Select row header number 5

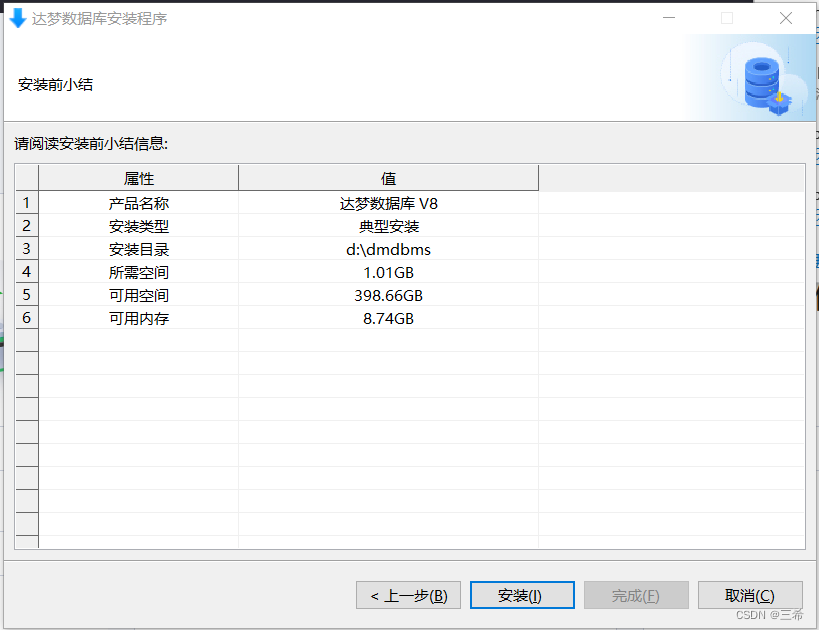click(x=27, y=295)
